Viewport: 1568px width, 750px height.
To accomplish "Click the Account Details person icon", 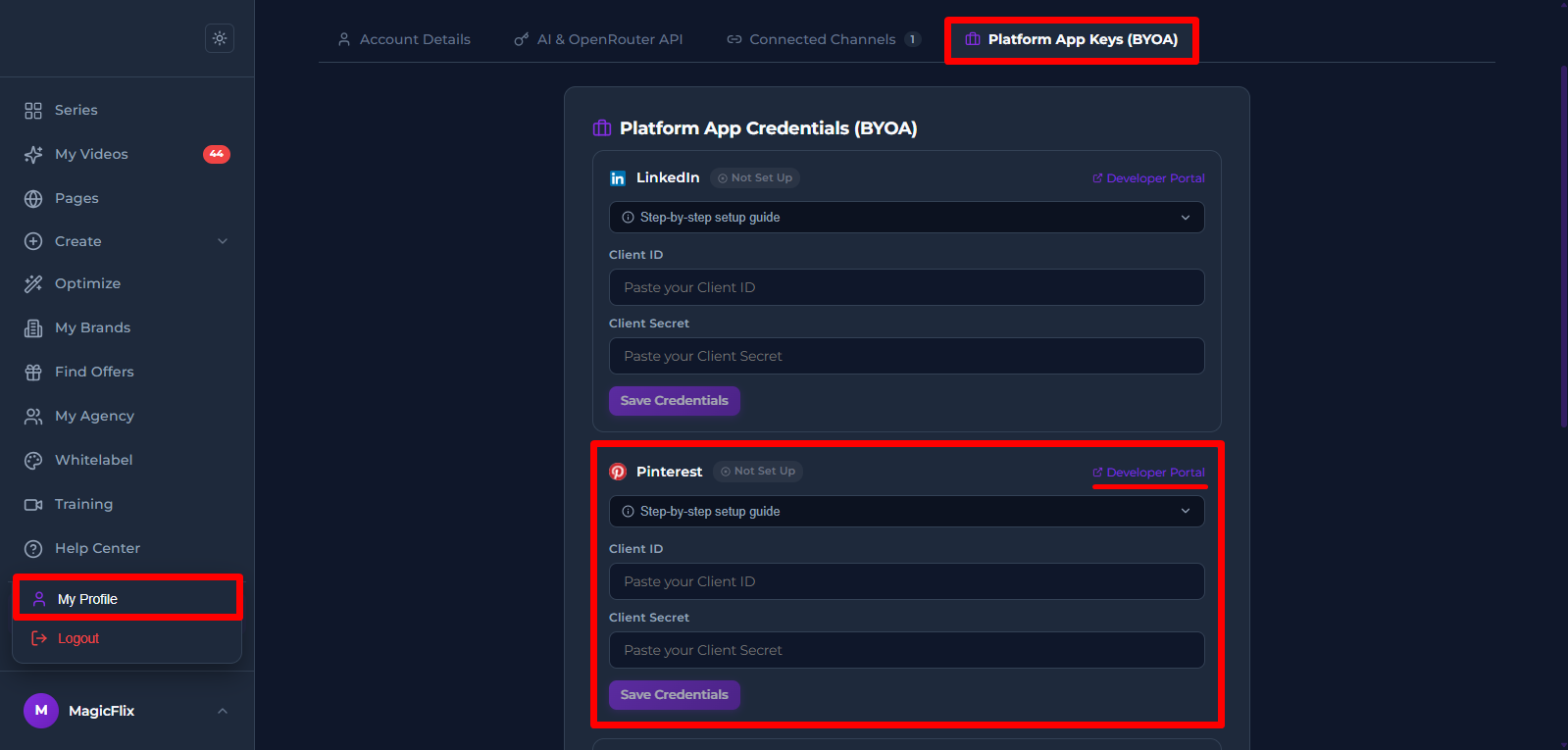I will pos(344,39).
